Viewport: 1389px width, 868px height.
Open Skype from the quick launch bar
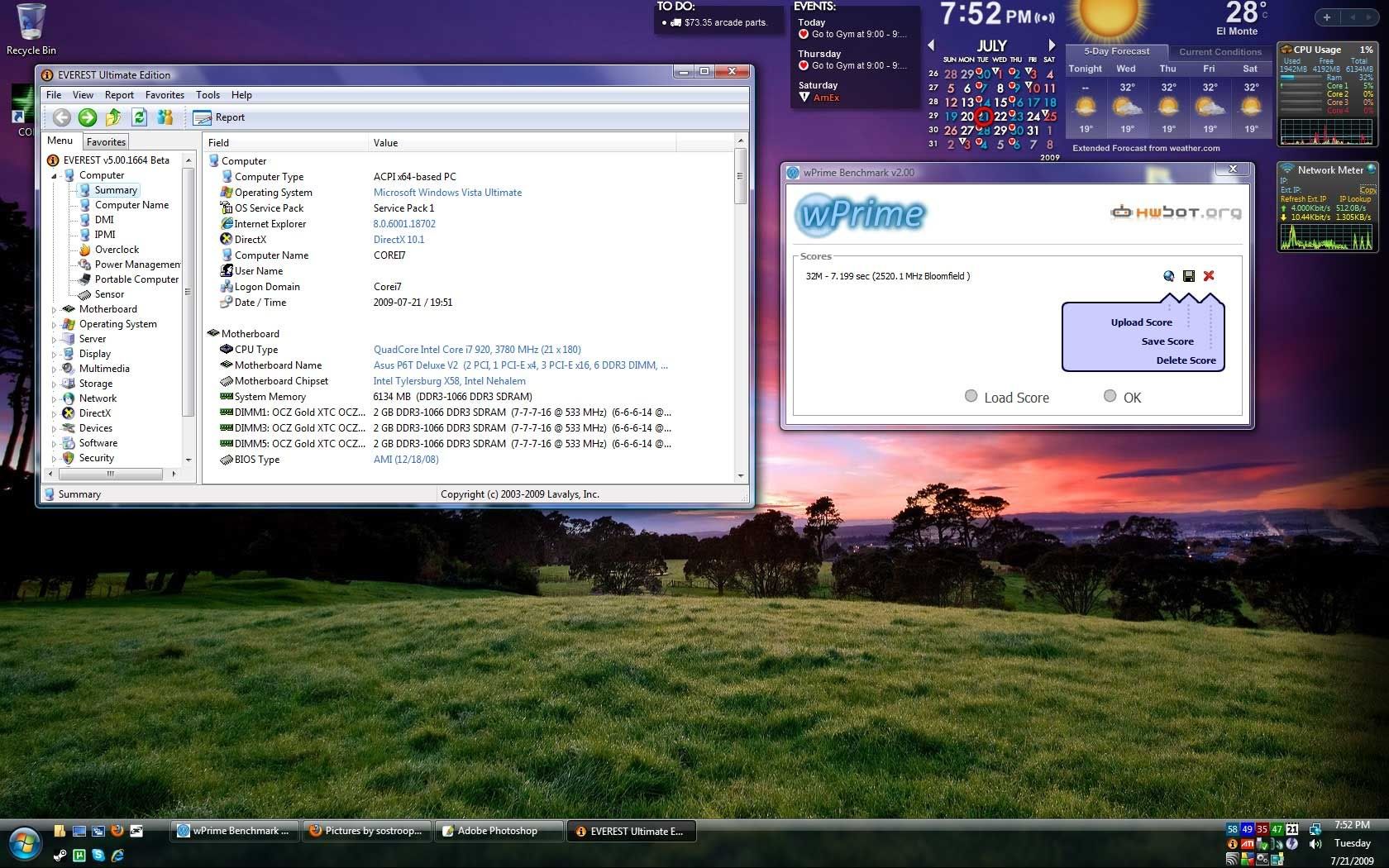(x=98, y=856)
